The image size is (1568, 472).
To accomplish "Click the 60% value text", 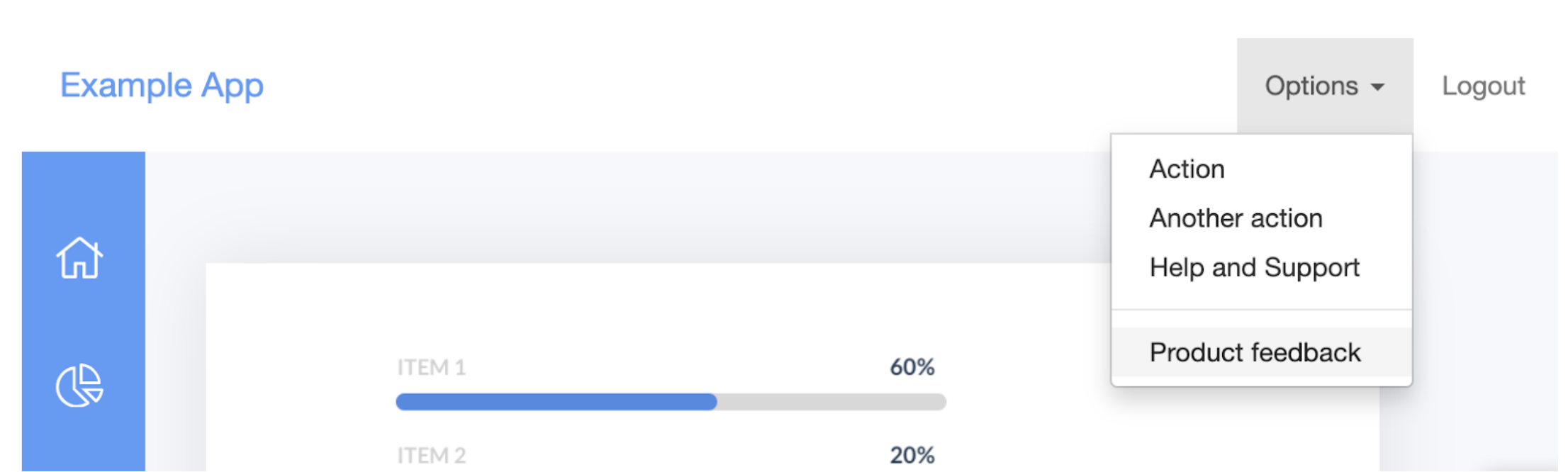I will click(x=912, y=367).
